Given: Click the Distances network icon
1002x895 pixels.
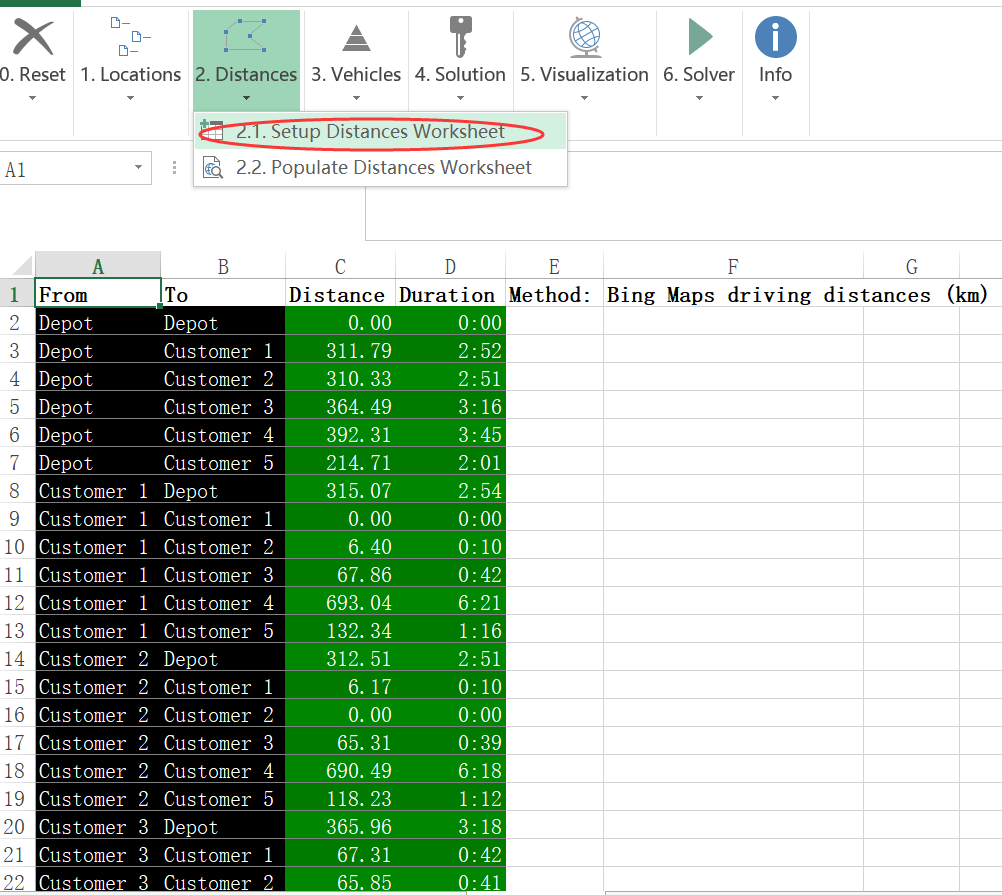Looking at the screenshot, I should [245, 37].
